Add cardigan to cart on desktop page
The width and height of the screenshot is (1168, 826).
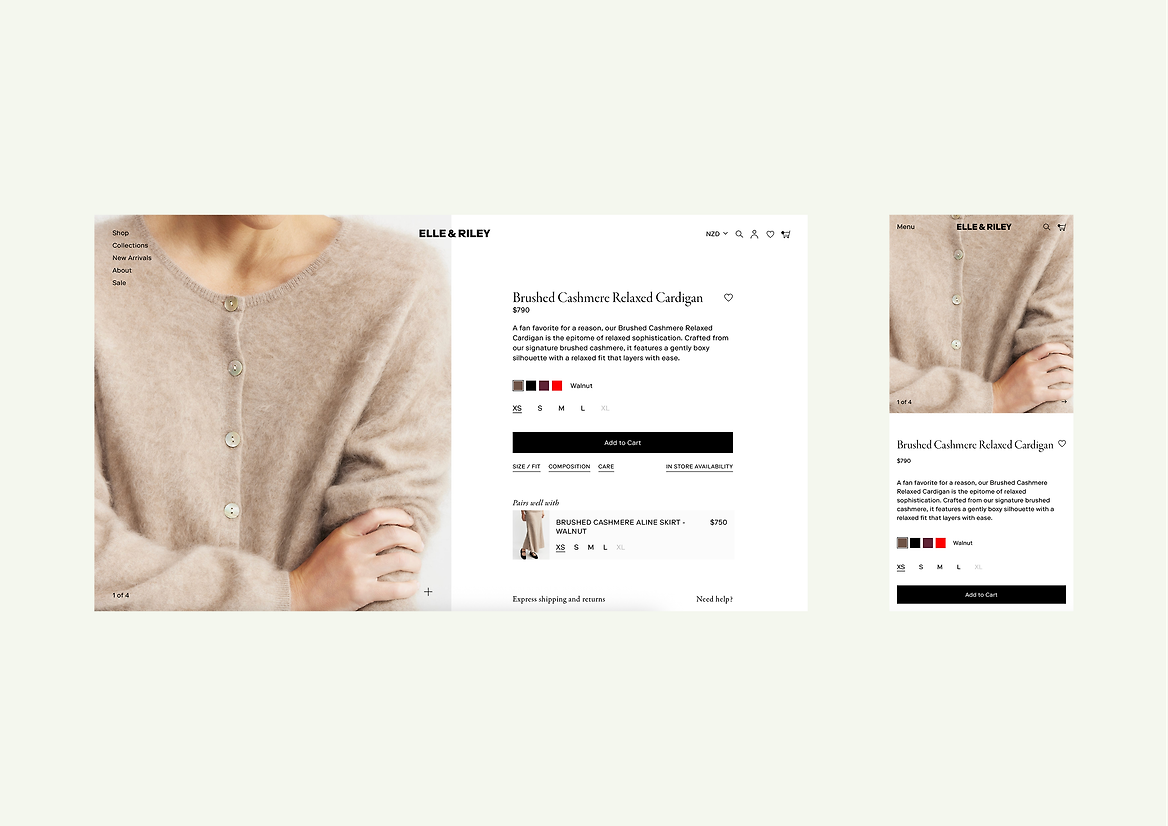click(x=623, y=442)
